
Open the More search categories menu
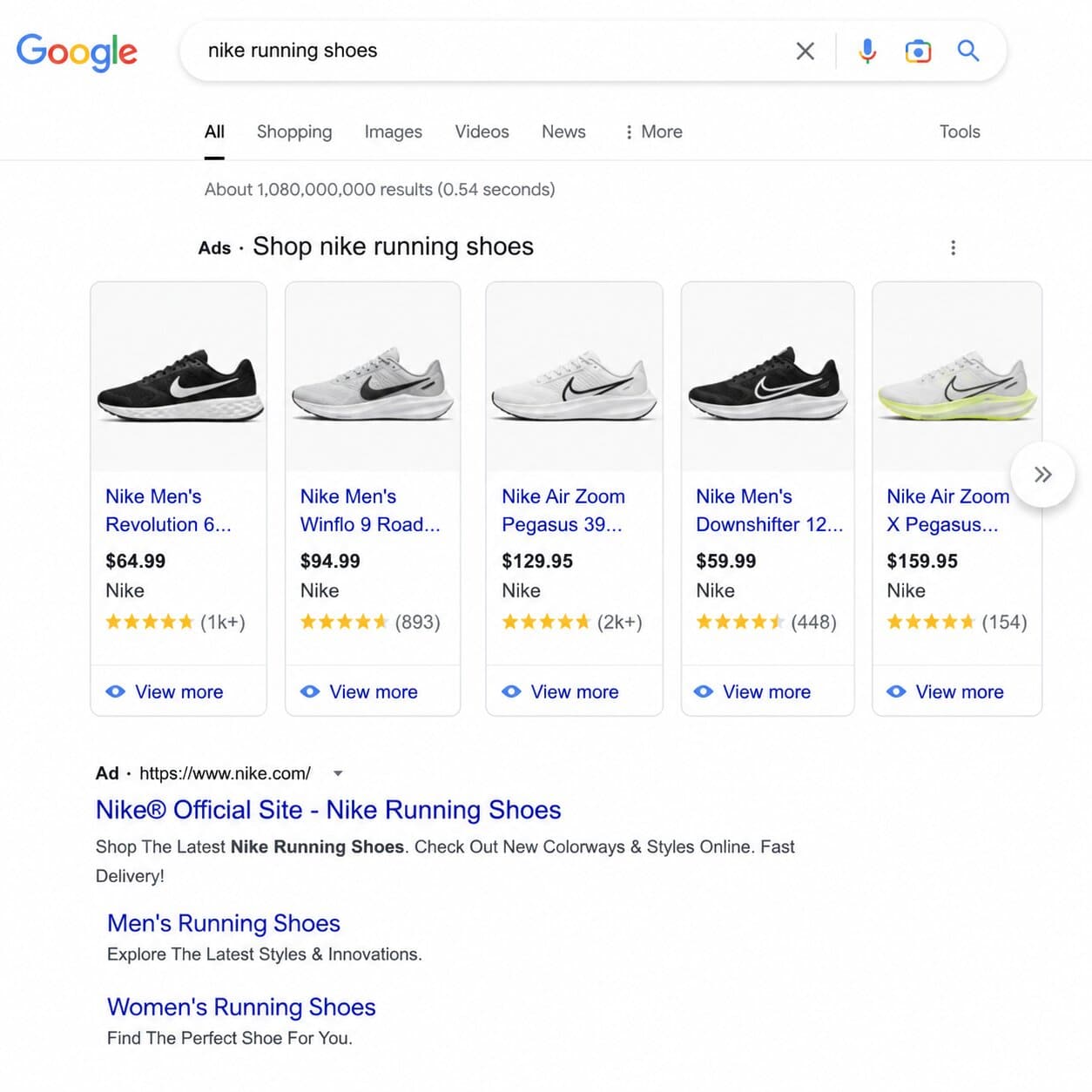[x=654, y=131]
